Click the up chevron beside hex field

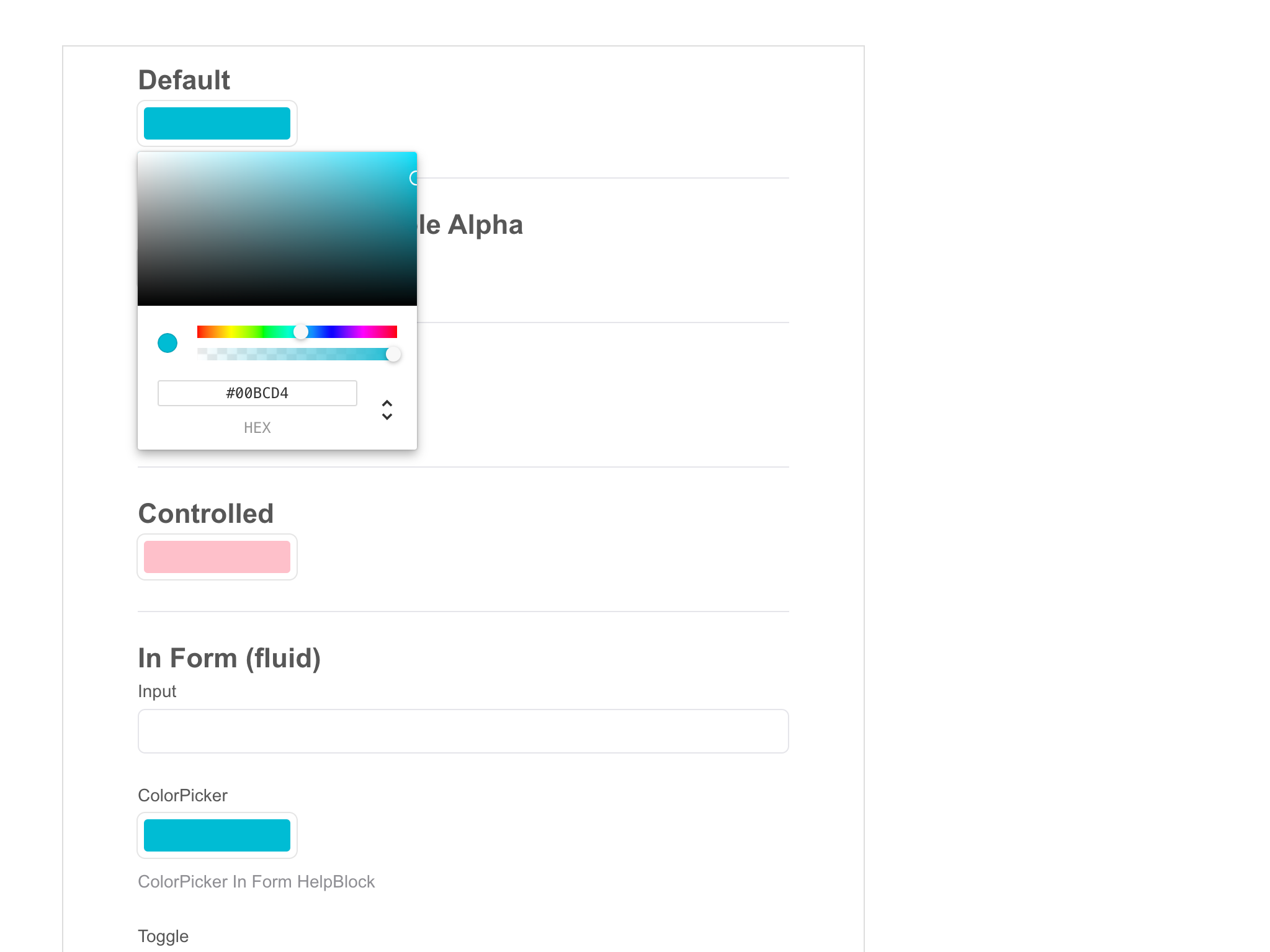point(387,403)
